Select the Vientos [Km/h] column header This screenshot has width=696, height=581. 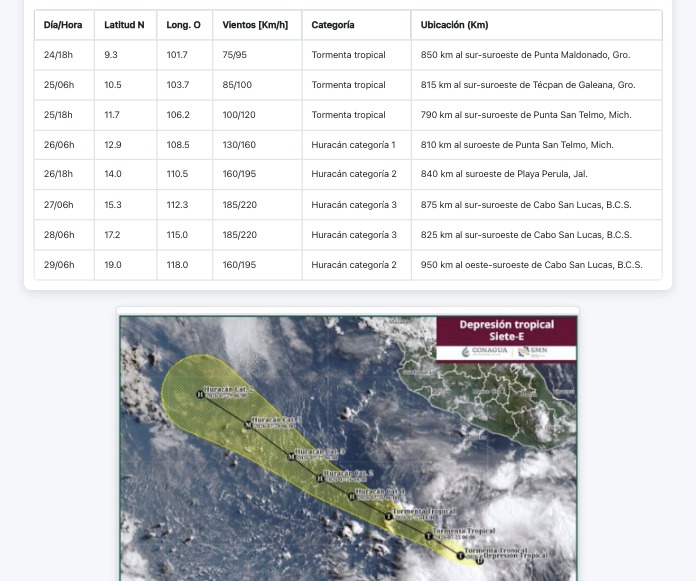255,25
